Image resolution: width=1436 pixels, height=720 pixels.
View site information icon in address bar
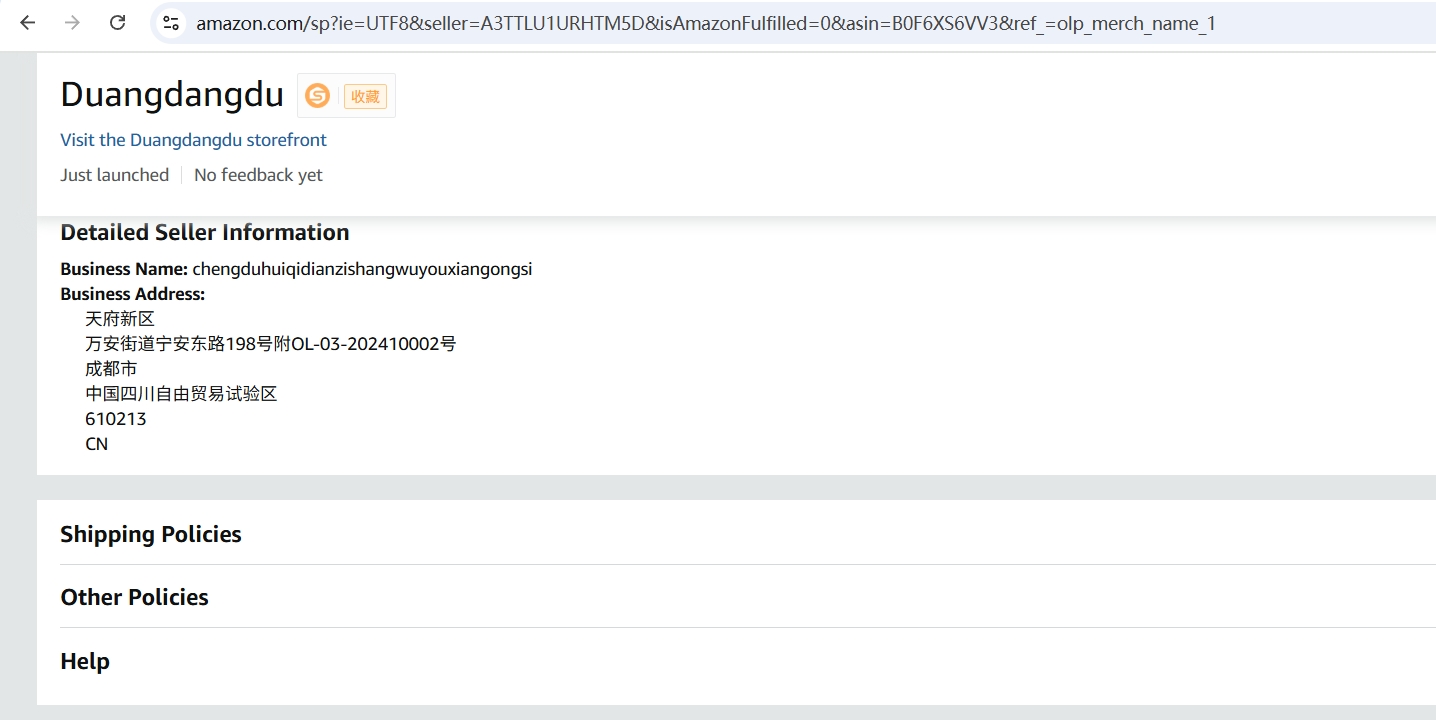(171, 23)
